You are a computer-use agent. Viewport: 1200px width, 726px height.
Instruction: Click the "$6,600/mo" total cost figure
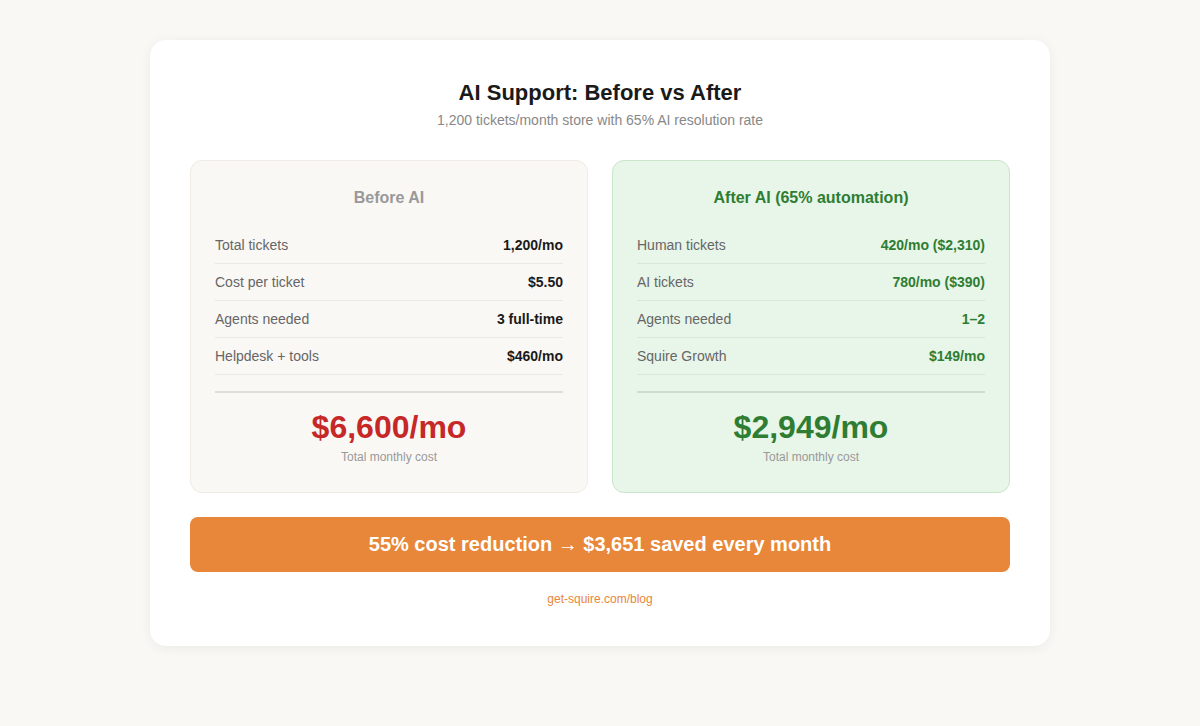point(388,427)
